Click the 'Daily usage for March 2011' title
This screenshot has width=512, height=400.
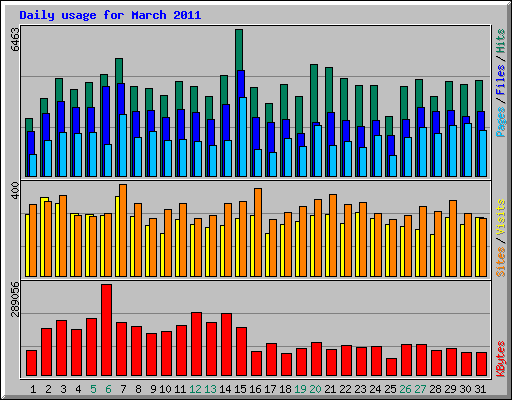point(110,15)
